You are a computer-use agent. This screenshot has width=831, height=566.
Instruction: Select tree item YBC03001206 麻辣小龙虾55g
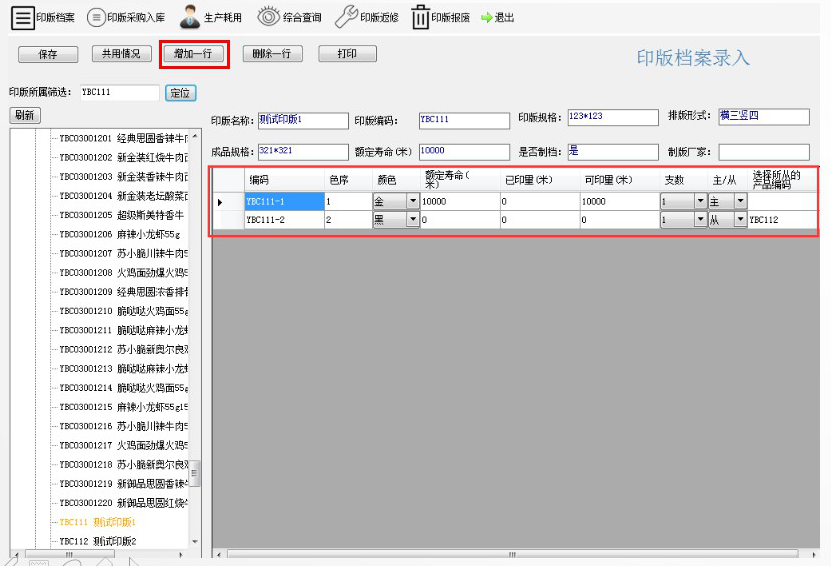coord(120,233)
